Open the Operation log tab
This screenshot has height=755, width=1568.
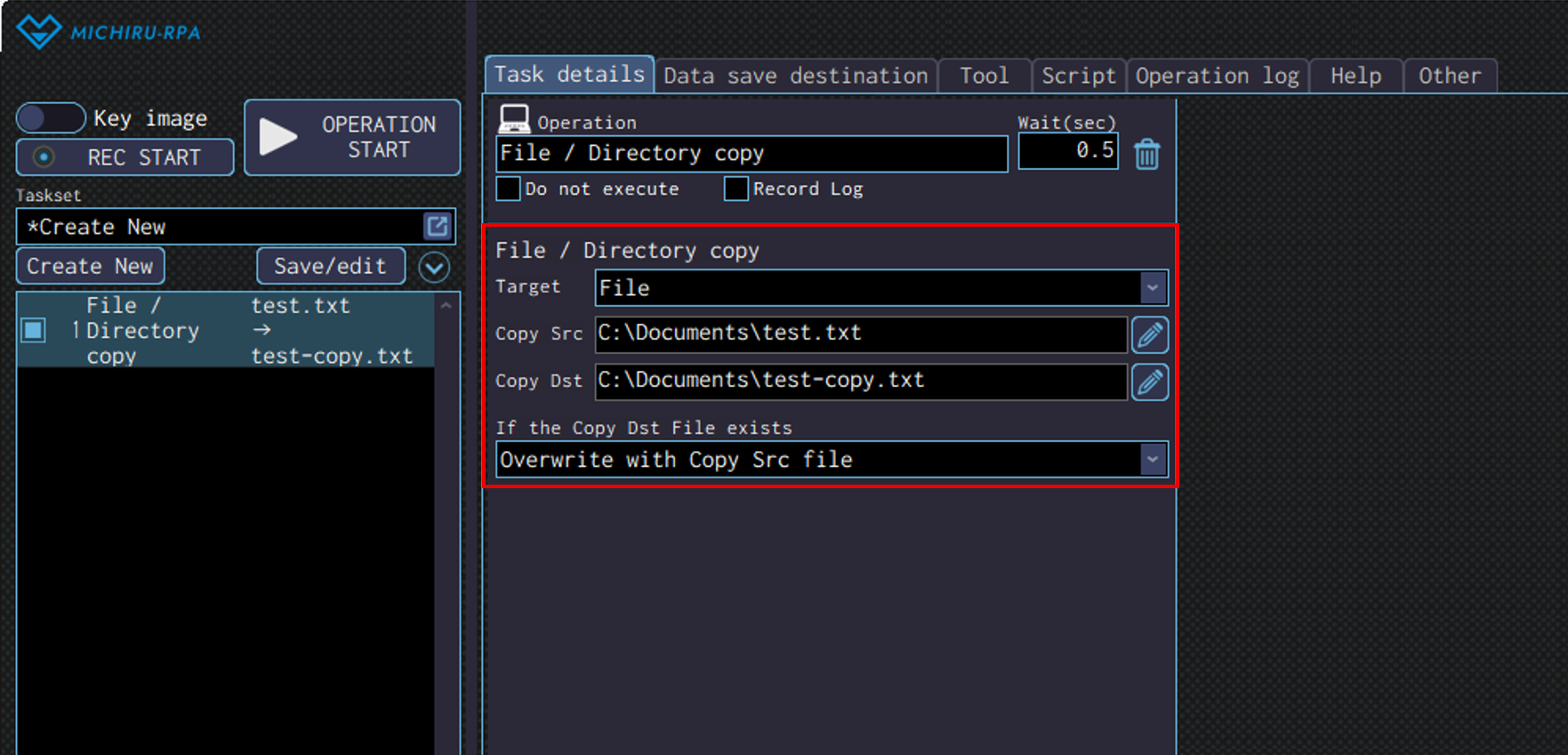(1216, 76)
